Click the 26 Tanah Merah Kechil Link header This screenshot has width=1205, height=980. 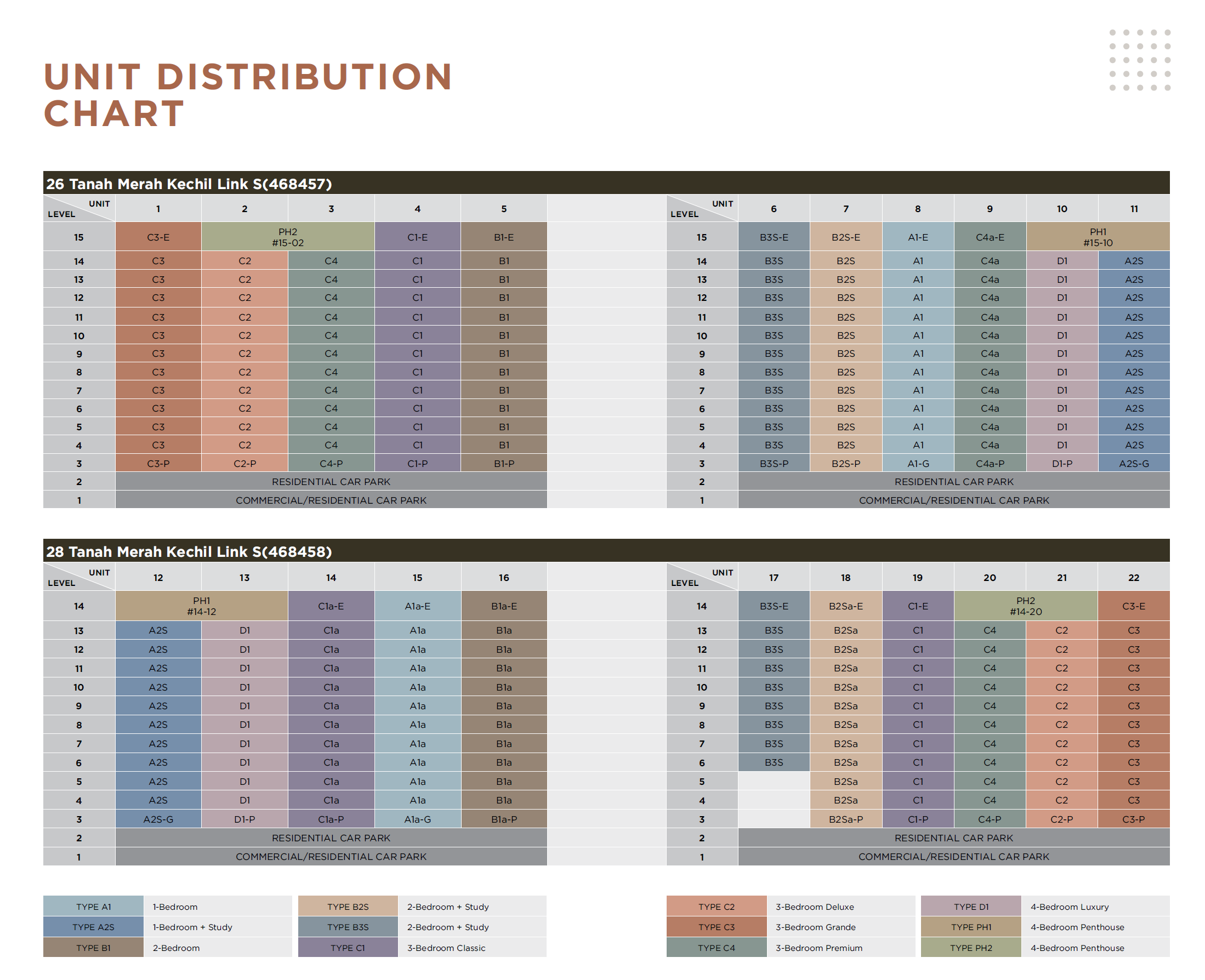(189, 184)
